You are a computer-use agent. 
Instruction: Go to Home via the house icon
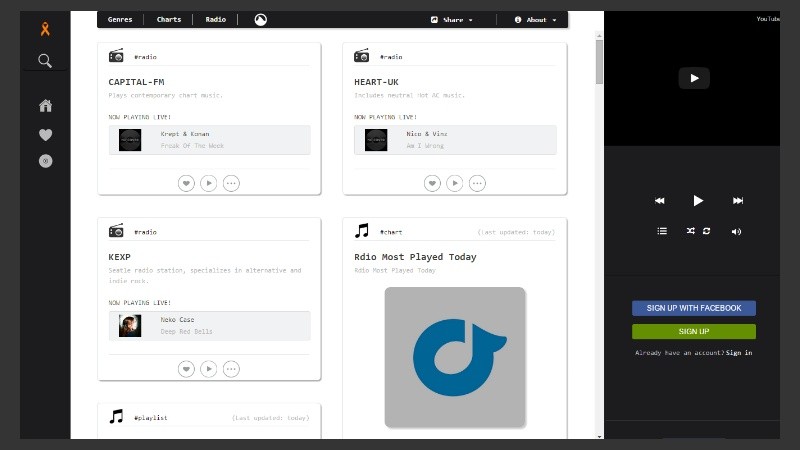tap(45, 106)
